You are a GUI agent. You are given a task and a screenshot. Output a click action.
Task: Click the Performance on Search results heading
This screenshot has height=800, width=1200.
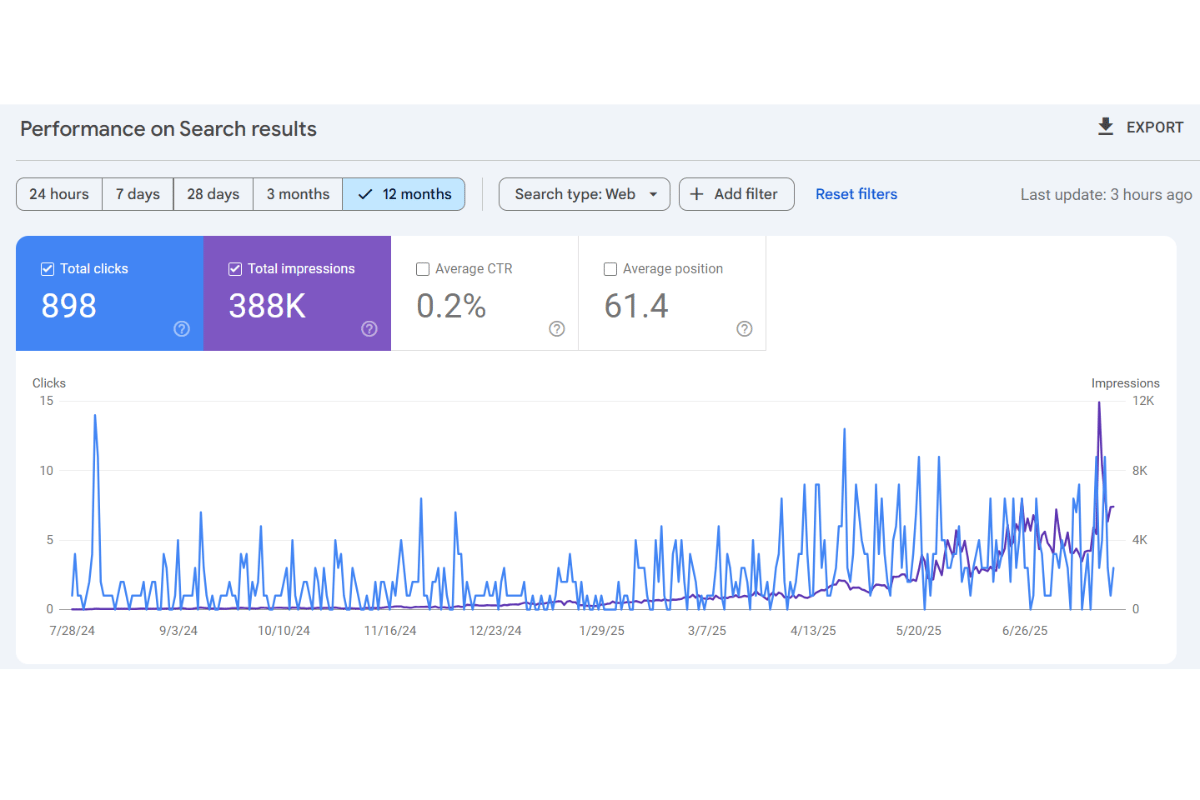pos(168,129)
